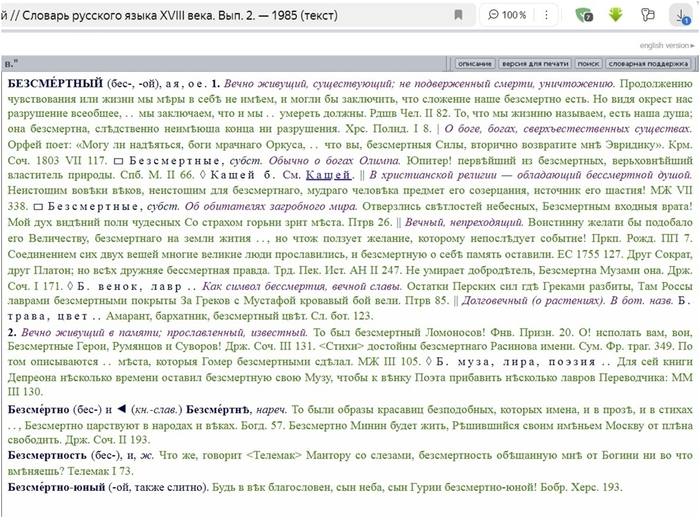Open the browser downloads panel
The height and width of the screenshot is (518, 700).
point(680,15)
